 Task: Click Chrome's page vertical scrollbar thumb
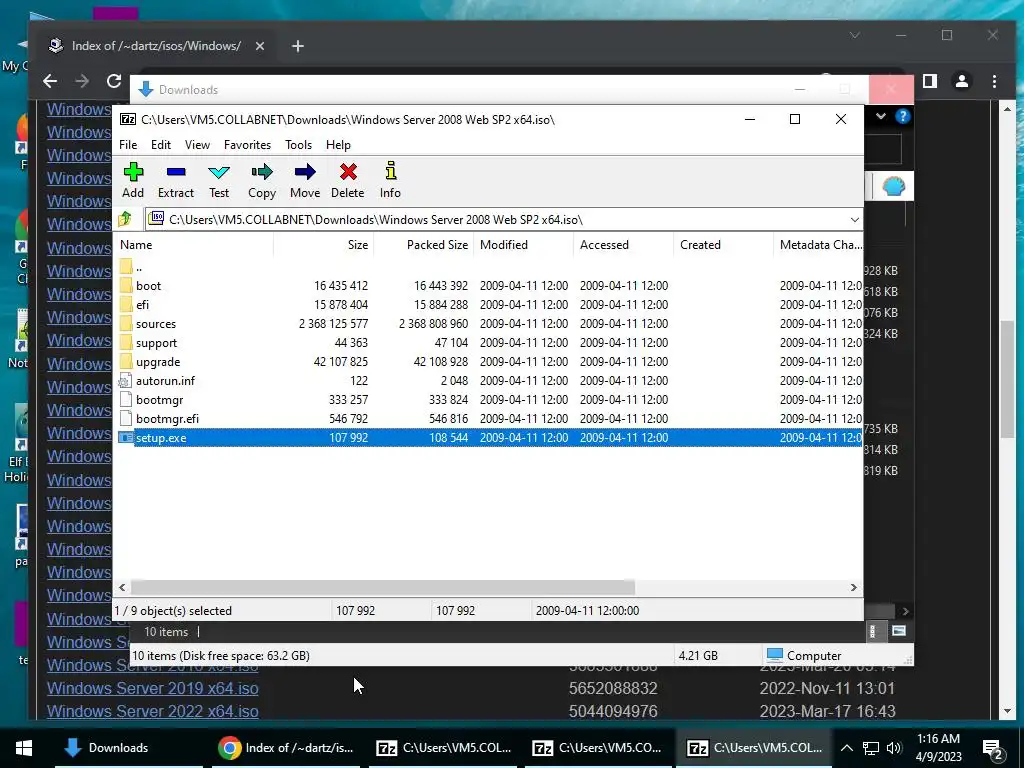(x=1007, y=379)
